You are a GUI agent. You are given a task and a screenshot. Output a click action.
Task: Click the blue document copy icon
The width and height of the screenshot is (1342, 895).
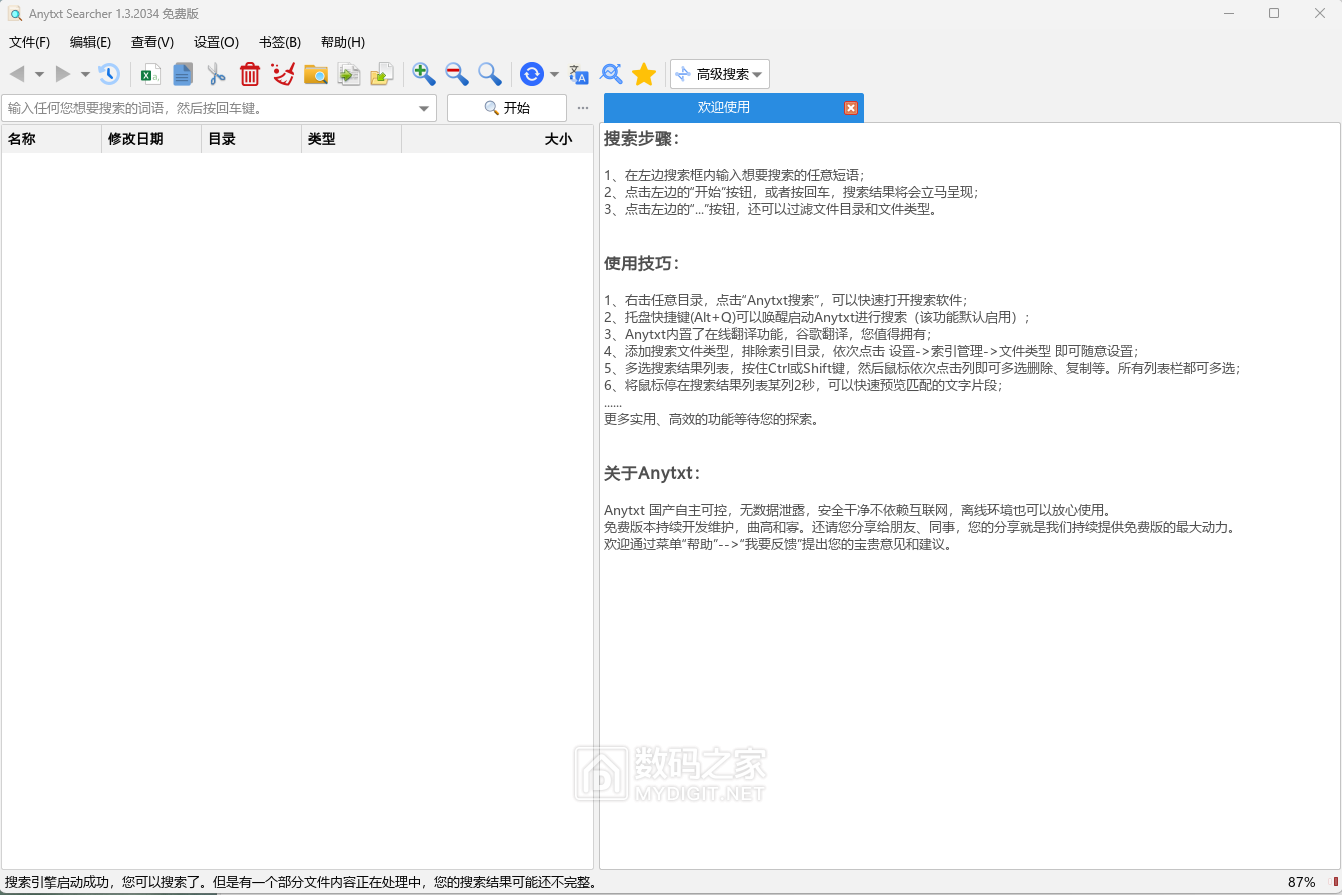coord(183,74)
